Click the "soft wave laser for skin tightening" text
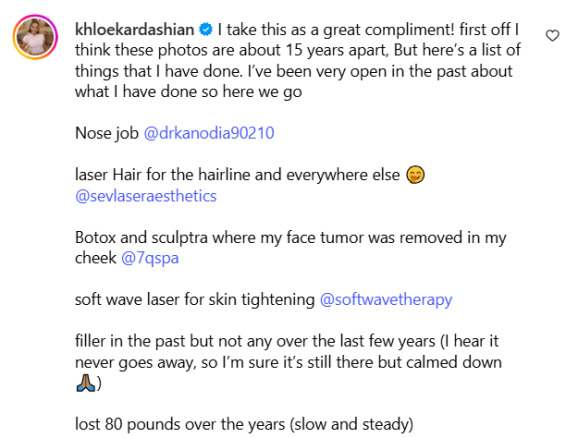Screen dimensions: 566x438 (195, 300)
